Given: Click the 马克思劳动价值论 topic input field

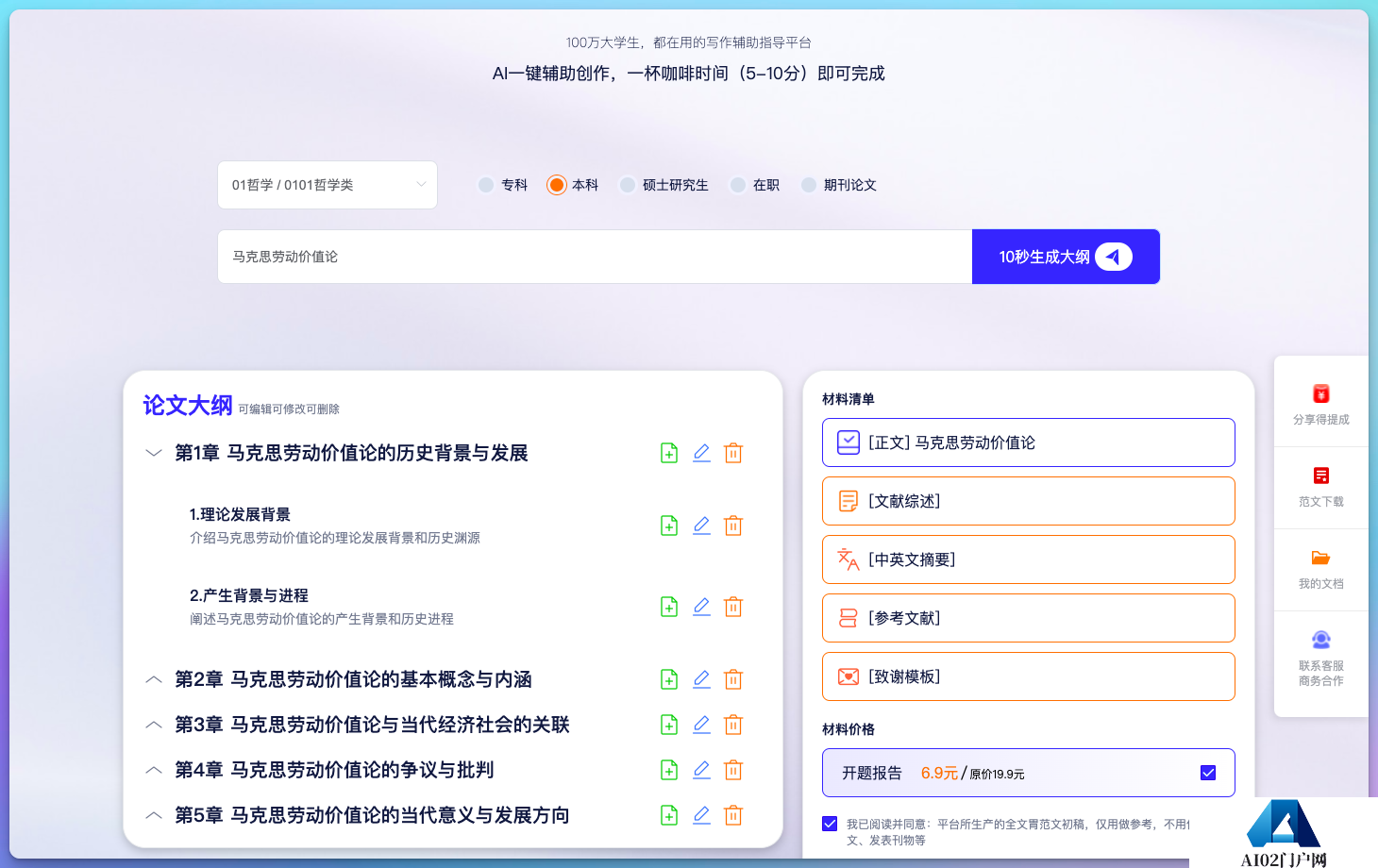Looking at the screenshot, I should click(595, 257).
